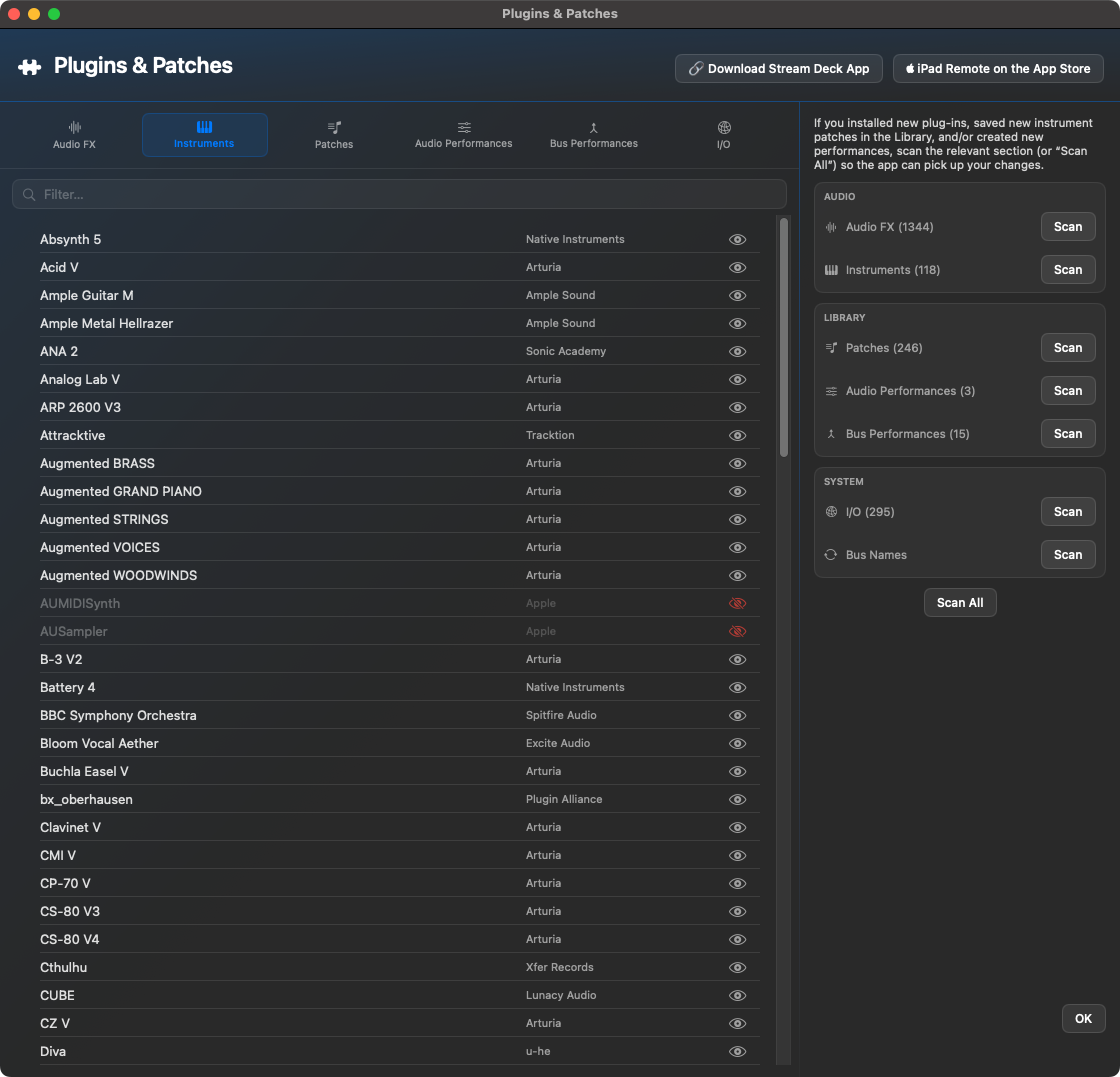Click into the Filter search field
1120x1077 pixels.
pos(399,194)
